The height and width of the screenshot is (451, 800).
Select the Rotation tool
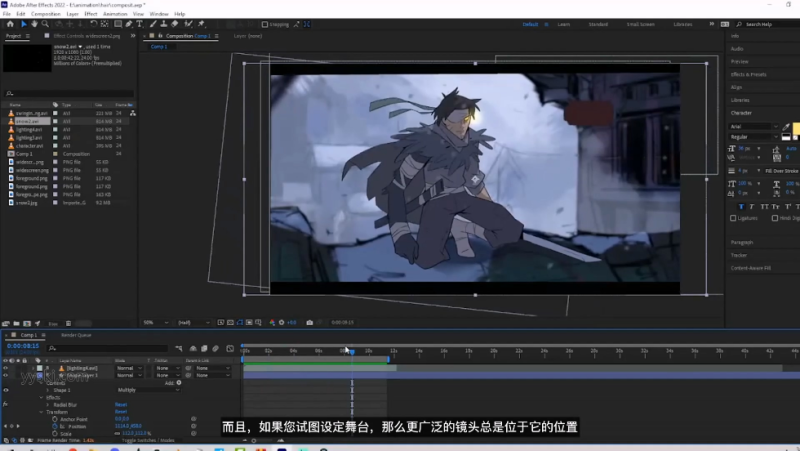(x=93, y=24)
